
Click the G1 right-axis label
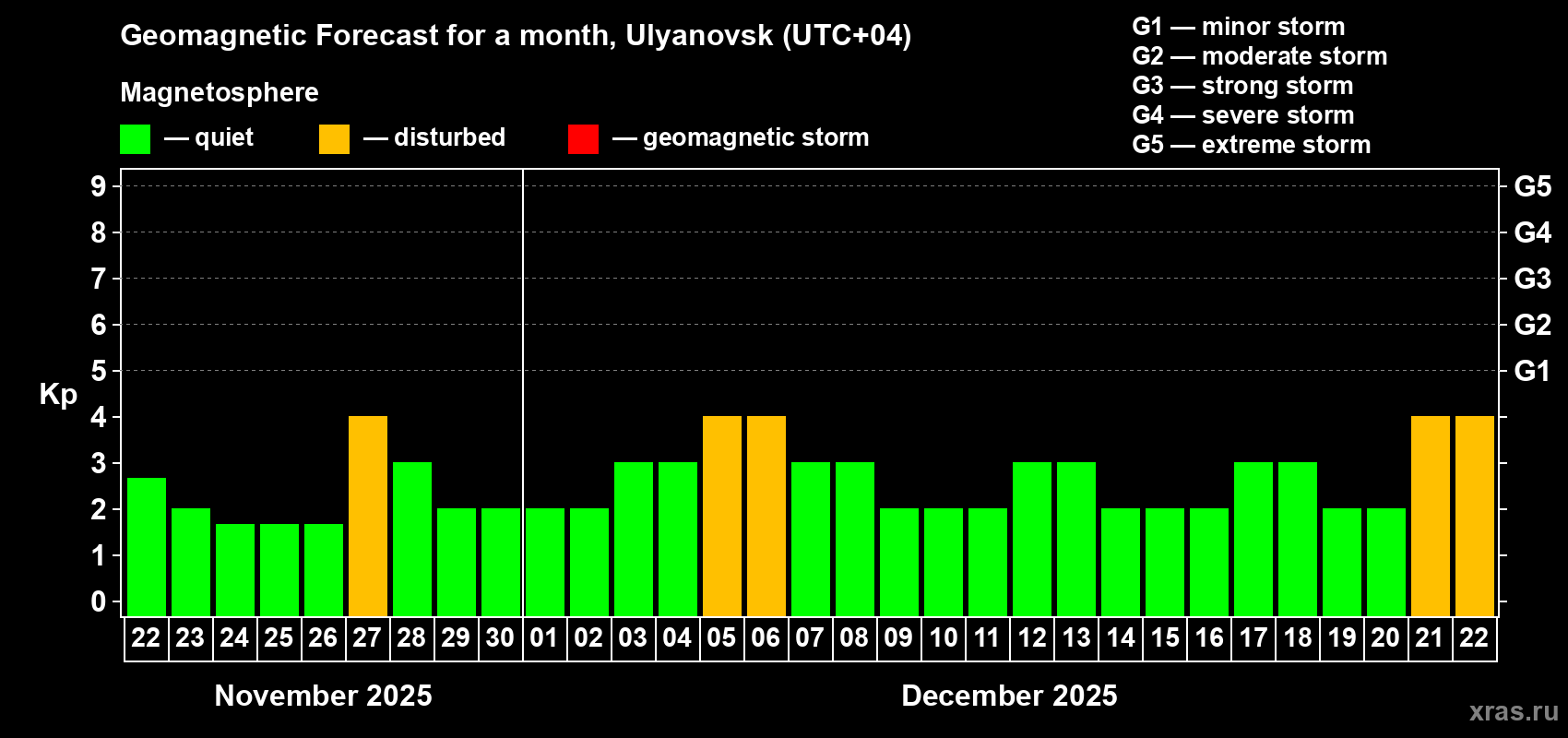point(1533,371)
